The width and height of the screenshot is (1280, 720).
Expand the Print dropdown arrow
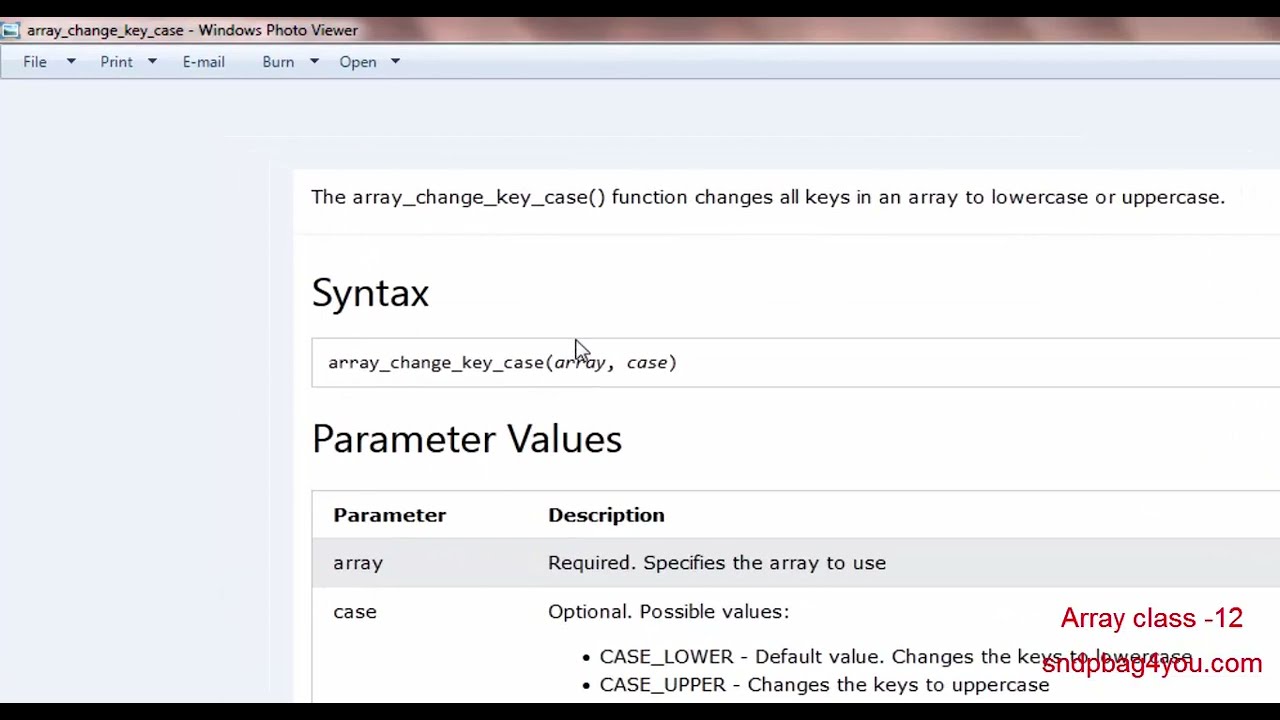152,62
